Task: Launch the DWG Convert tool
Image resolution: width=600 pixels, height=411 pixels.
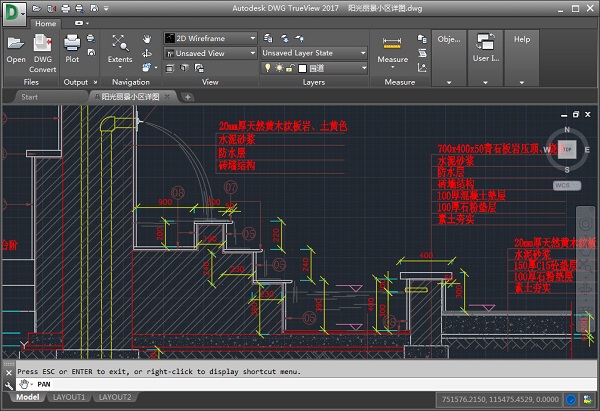Action: pos(43,43)
